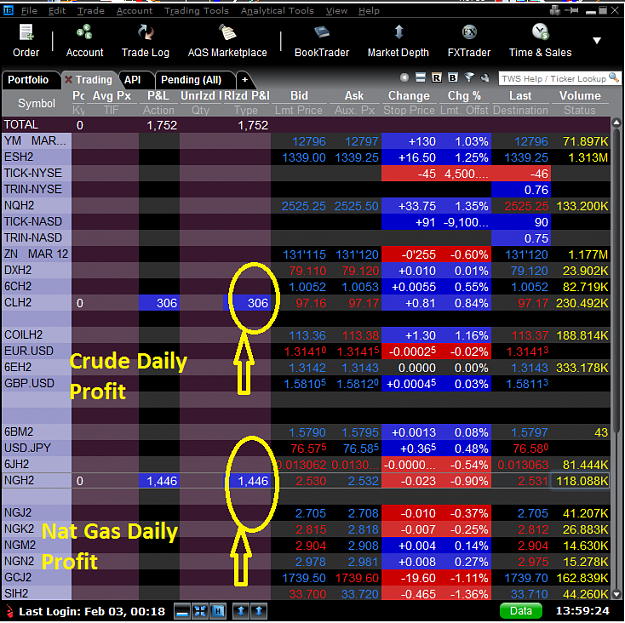Switch to the API tab
Image resolution: width=625 pixels, height=623 pixels.
pos(133,80)
